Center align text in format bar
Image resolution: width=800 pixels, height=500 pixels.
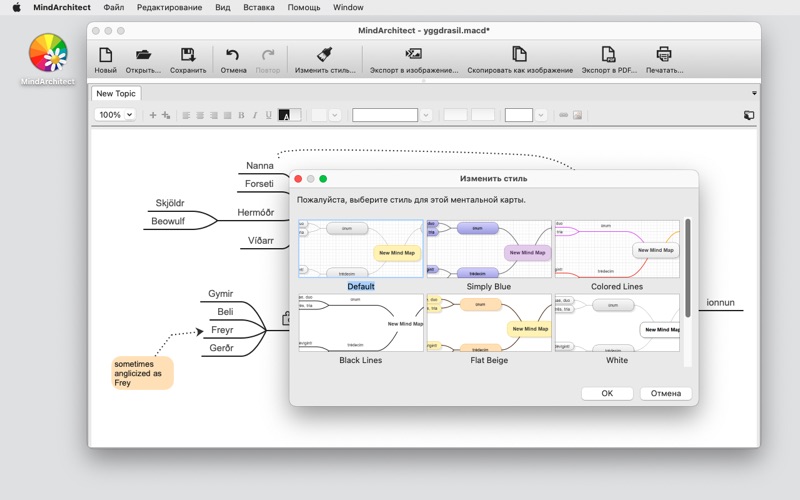pos(200,115)
